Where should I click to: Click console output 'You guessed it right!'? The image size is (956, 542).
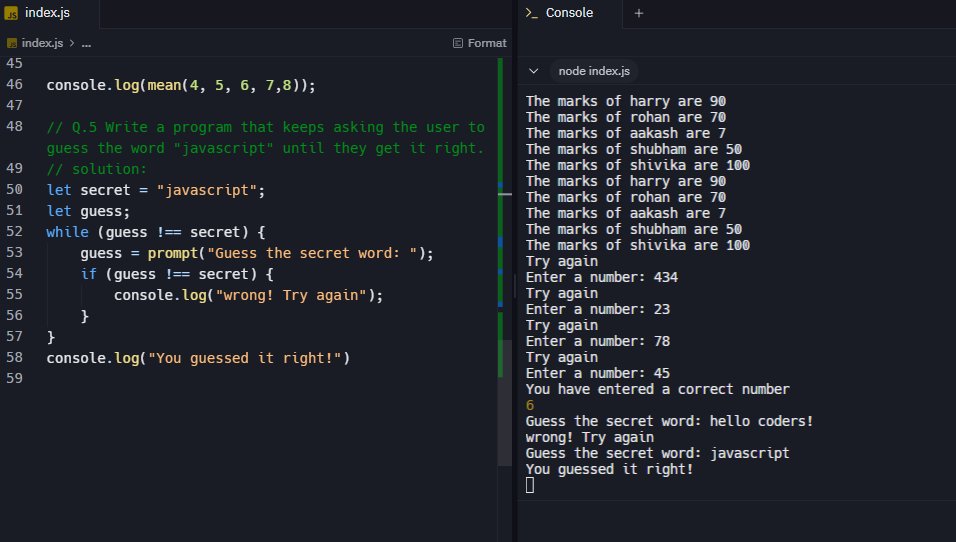coord(609,469)
